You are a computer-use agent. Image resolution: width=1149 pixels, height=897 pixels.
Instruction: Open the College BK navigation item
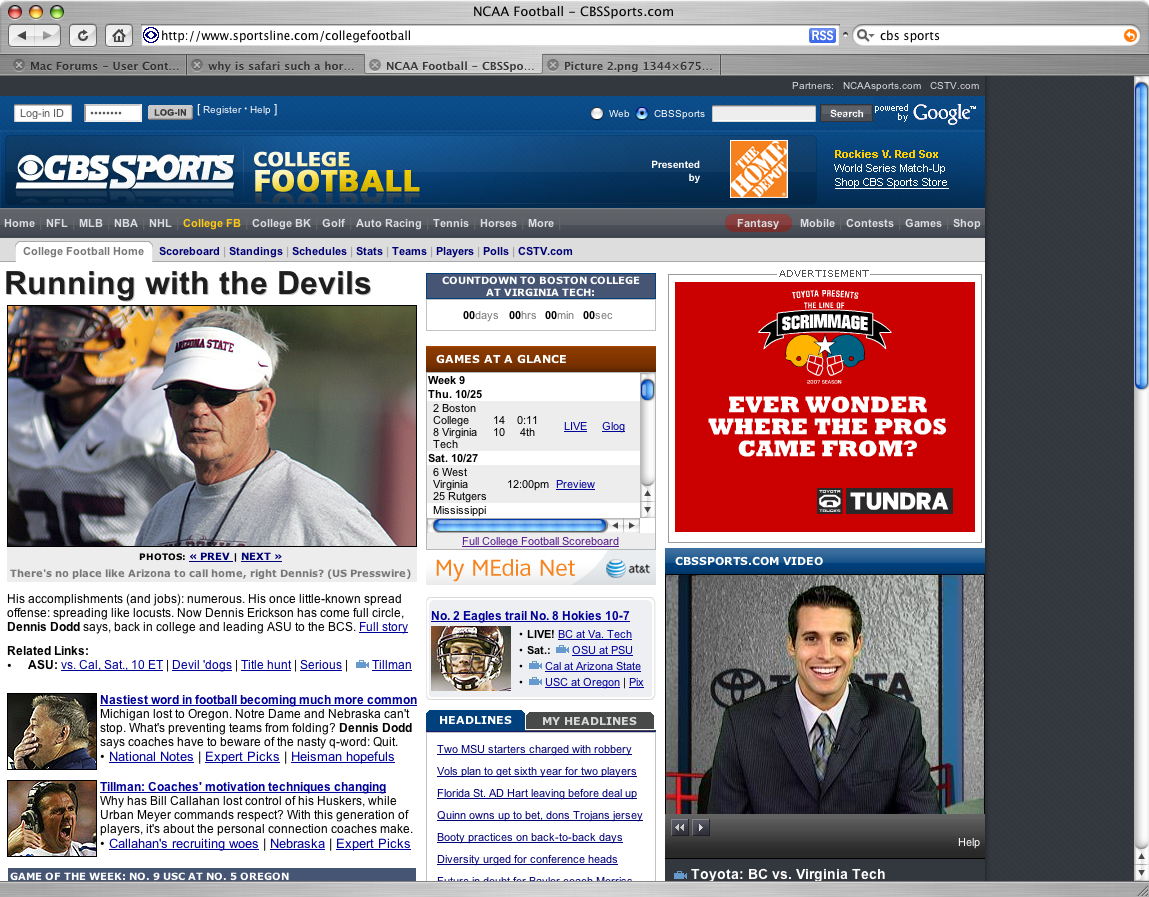[x=281, y=224]
